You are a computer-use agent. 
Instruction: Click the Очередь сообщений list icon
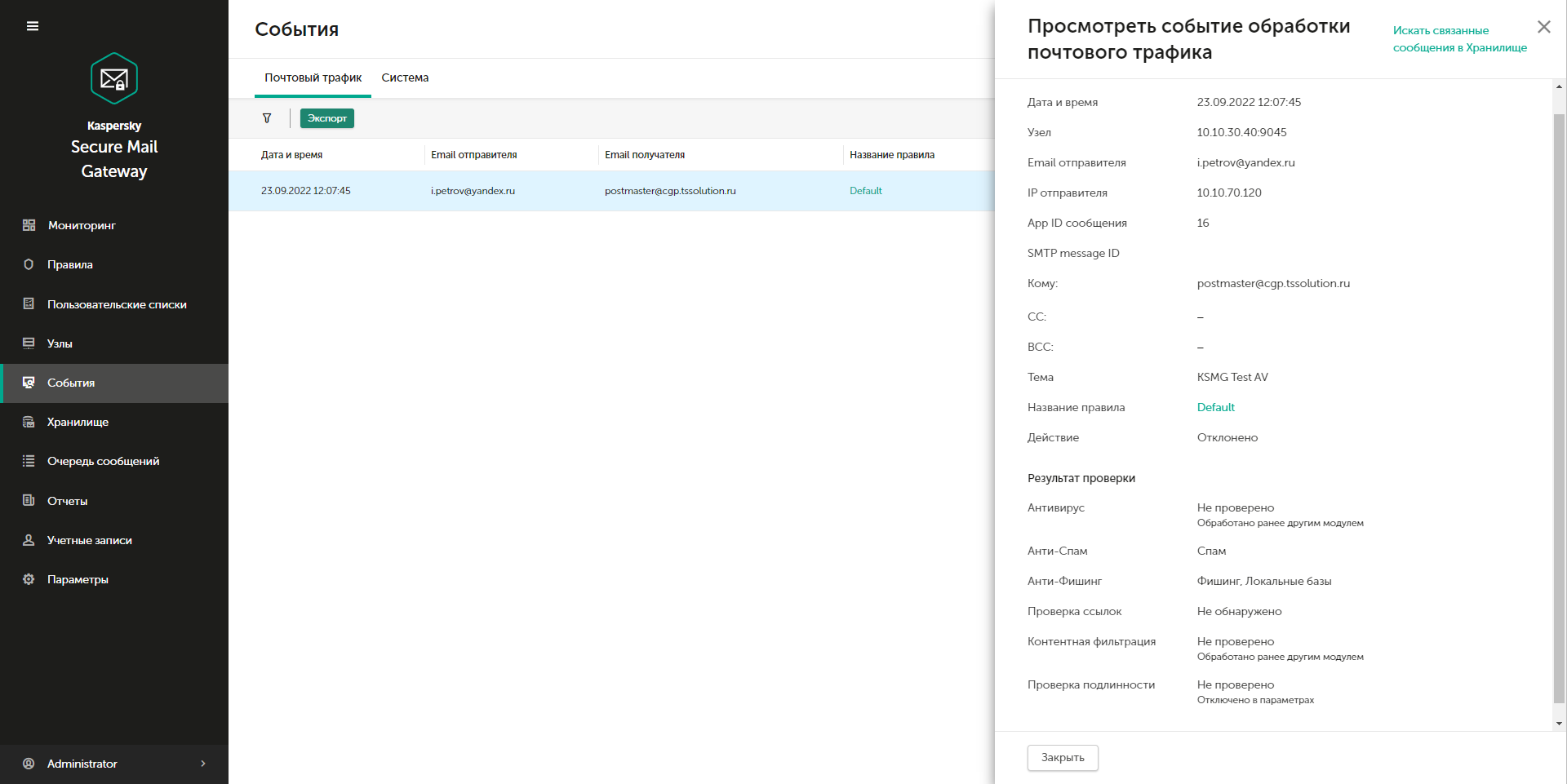29,461
